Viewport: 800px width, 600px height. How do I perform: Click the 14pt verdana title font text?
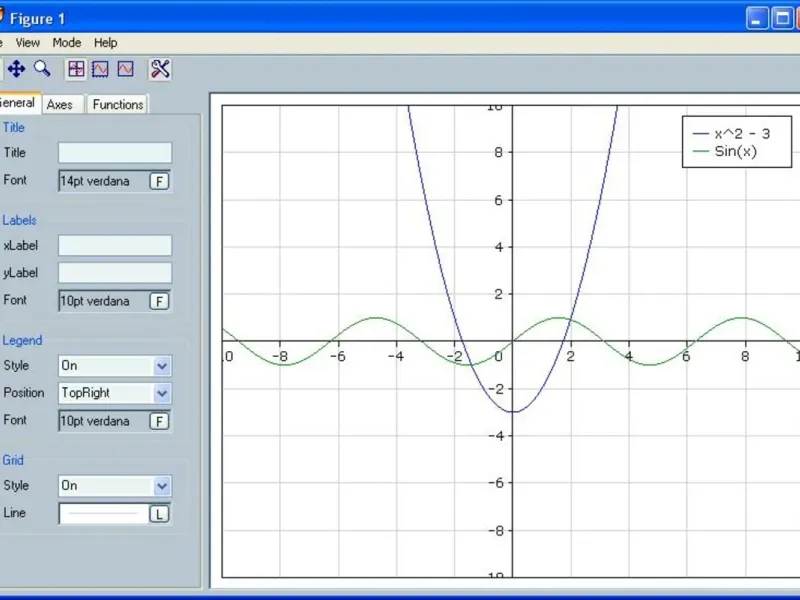click(x=95, y=181)
